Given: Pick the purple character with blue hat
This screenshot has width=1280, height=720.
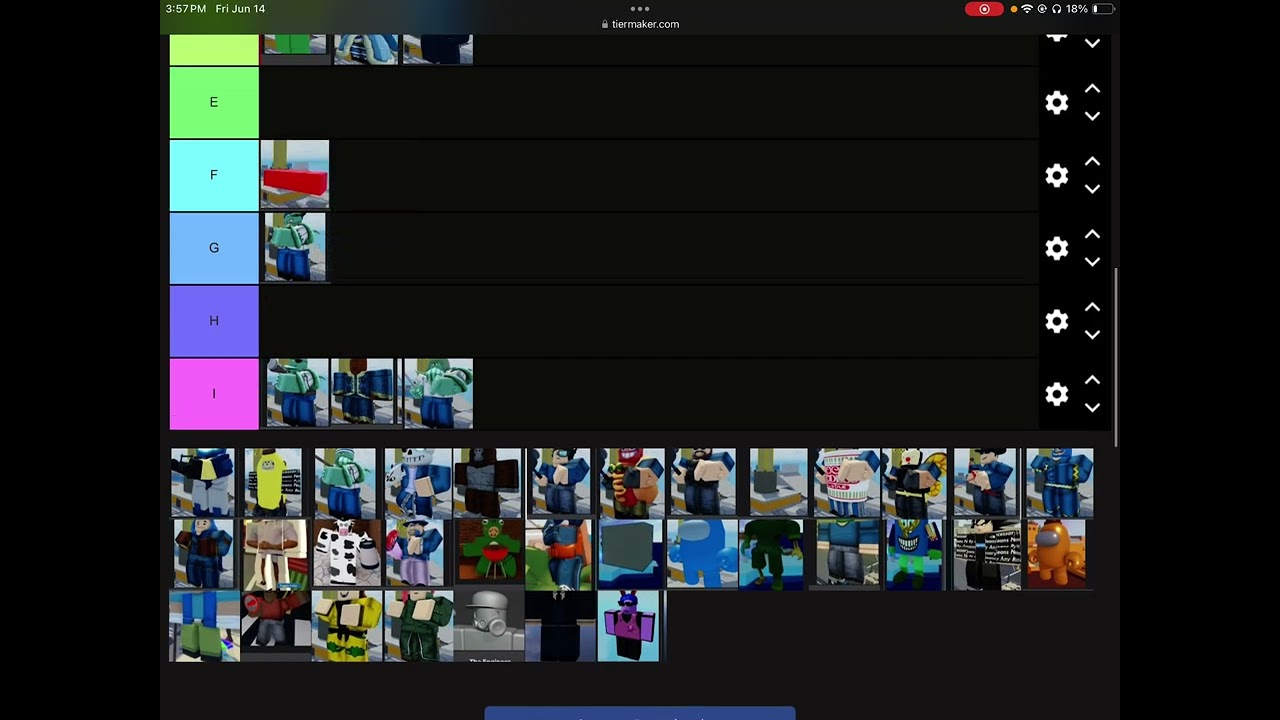Looking at the screenshot, I should tap(629, 626).
